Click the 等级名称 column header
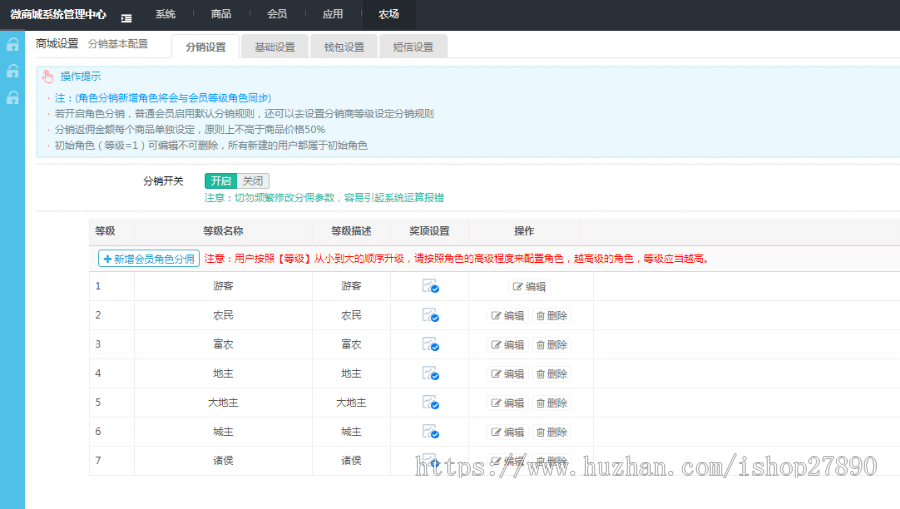Screen dimensions: 900x509 coord(223,231)
